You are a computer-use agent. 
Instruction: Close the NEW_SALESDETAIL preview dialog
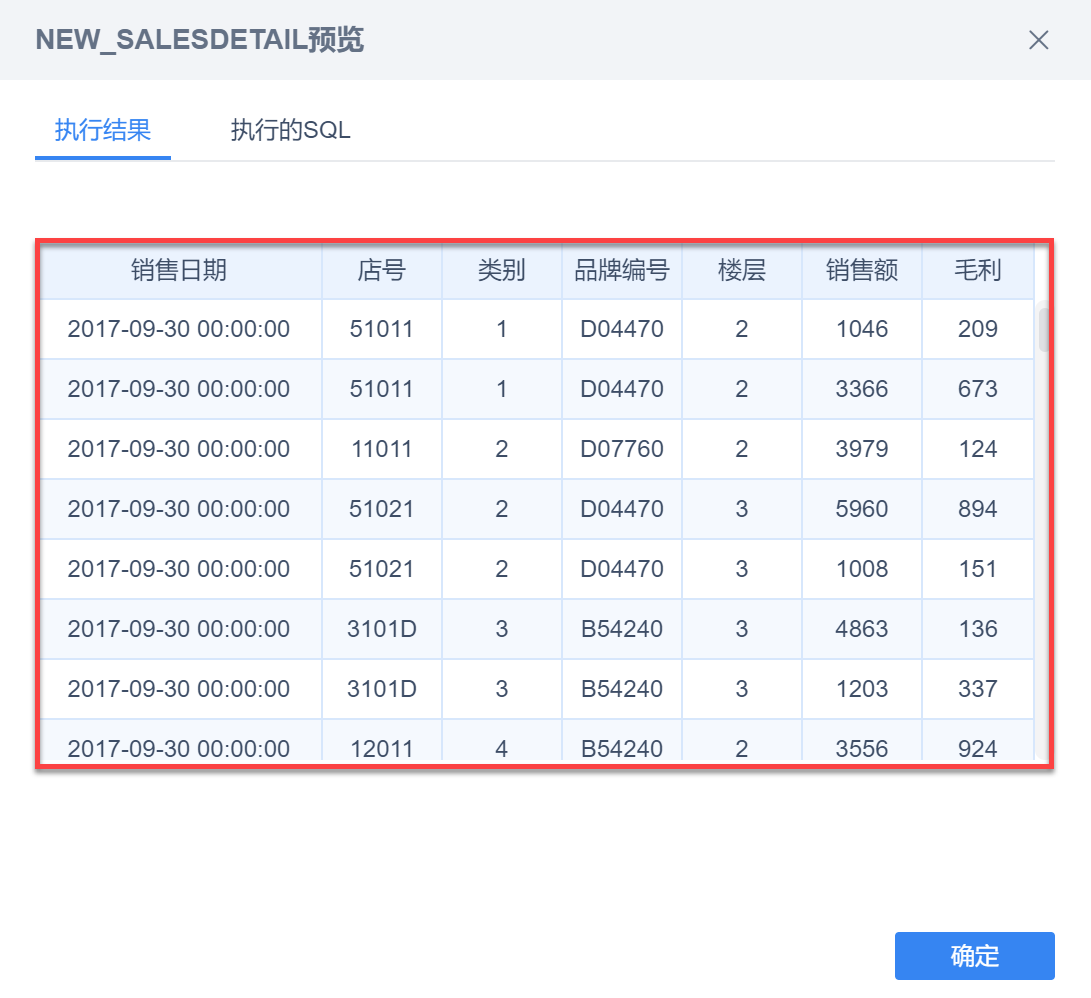pyautogui.click(x=1039, y=40)
